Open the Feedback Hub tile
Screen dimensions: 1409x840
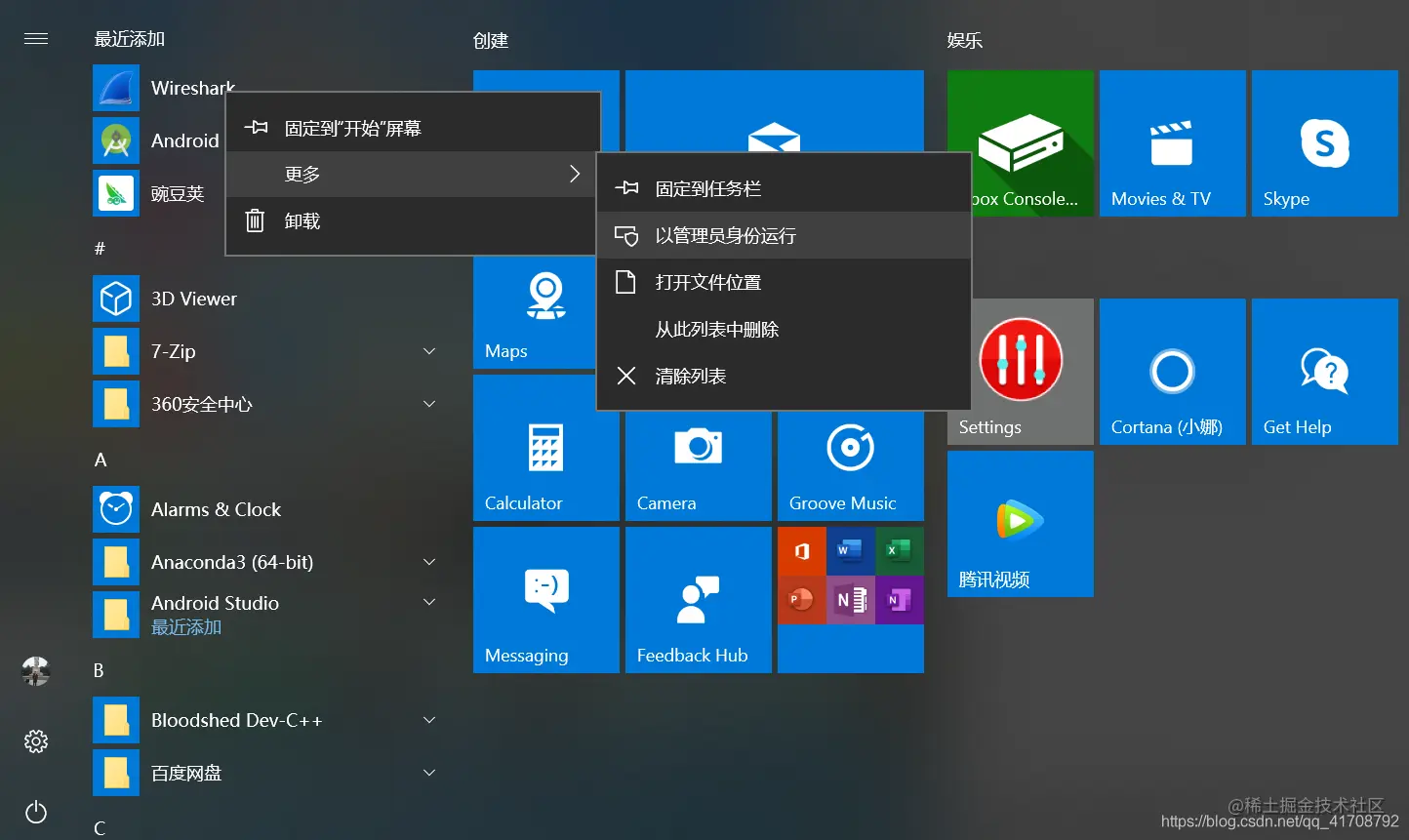pyautogui.click(x=699, y=600)
